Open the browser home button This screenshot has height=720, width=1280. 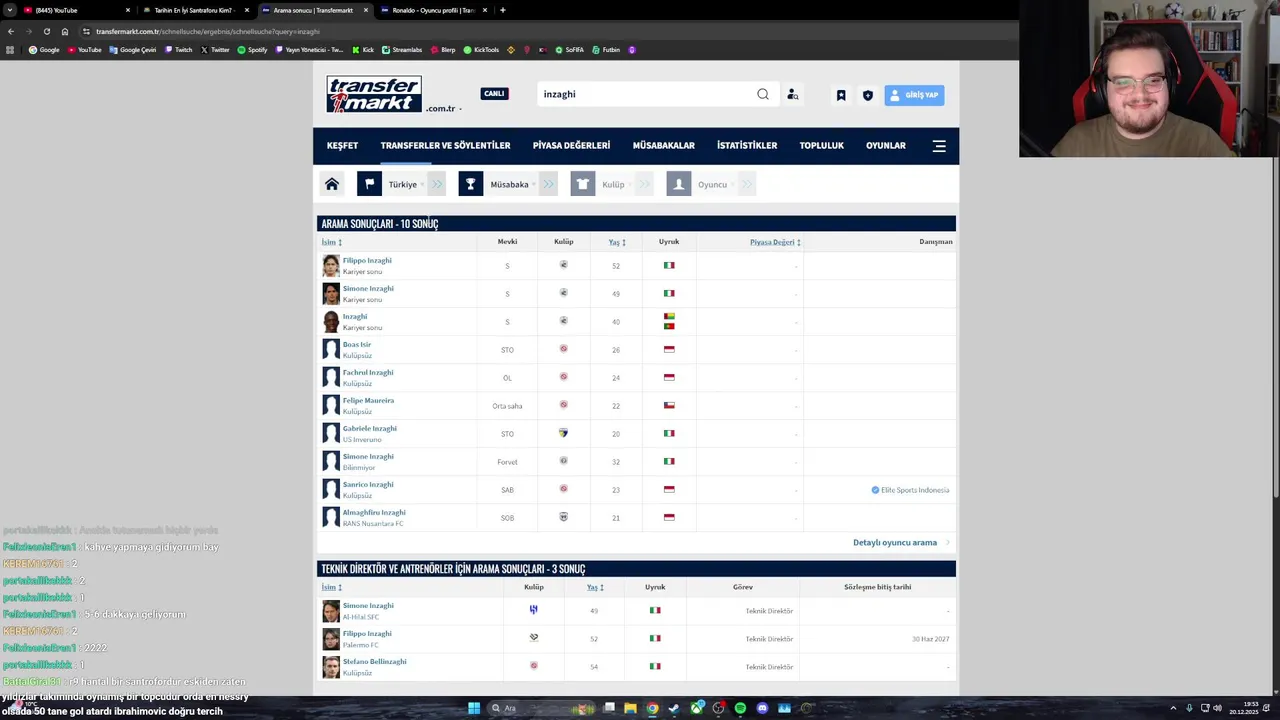(65, 31)
